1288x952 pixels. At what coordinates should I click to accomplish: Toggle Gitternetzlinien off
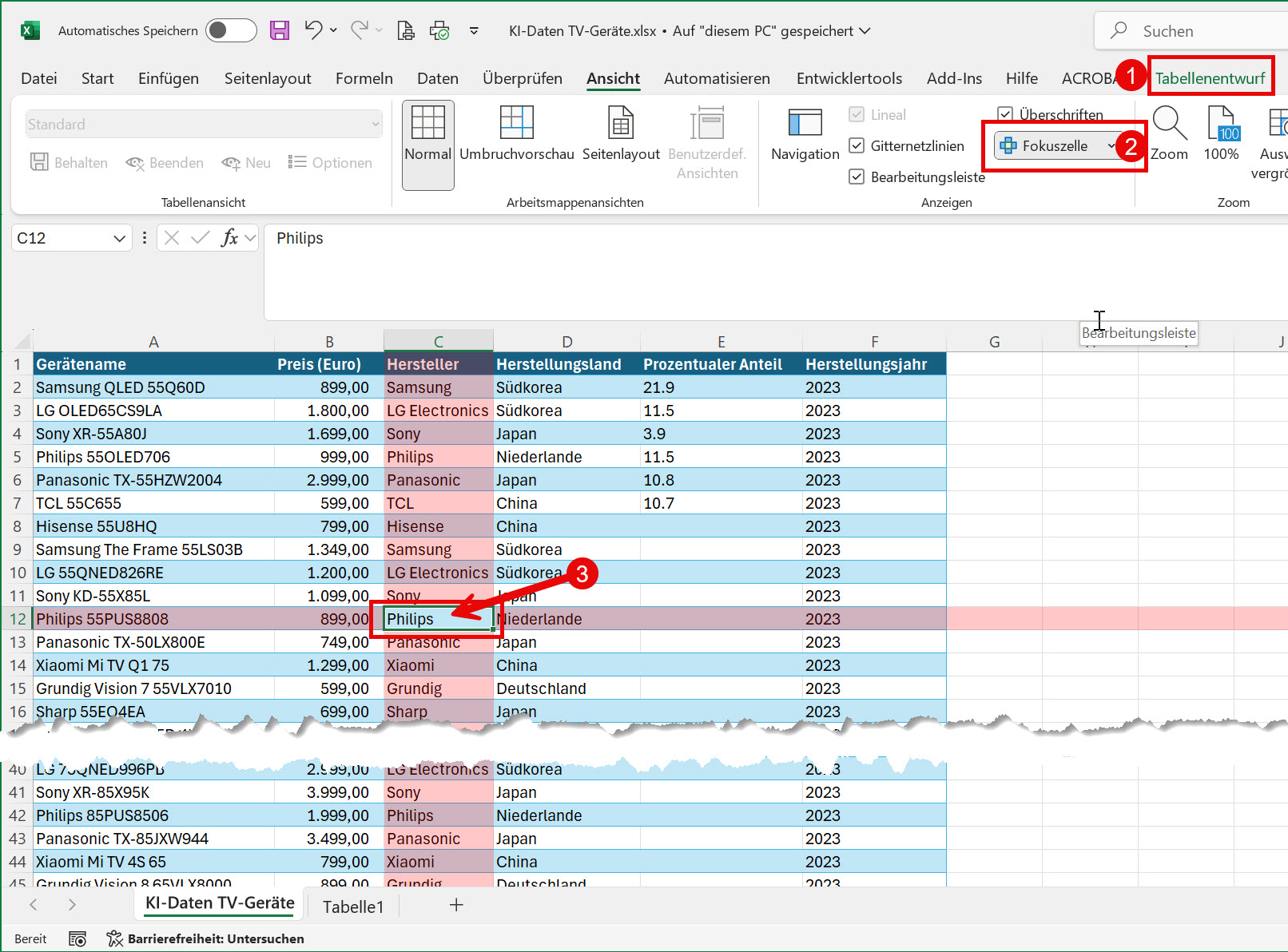pos(857,145)
